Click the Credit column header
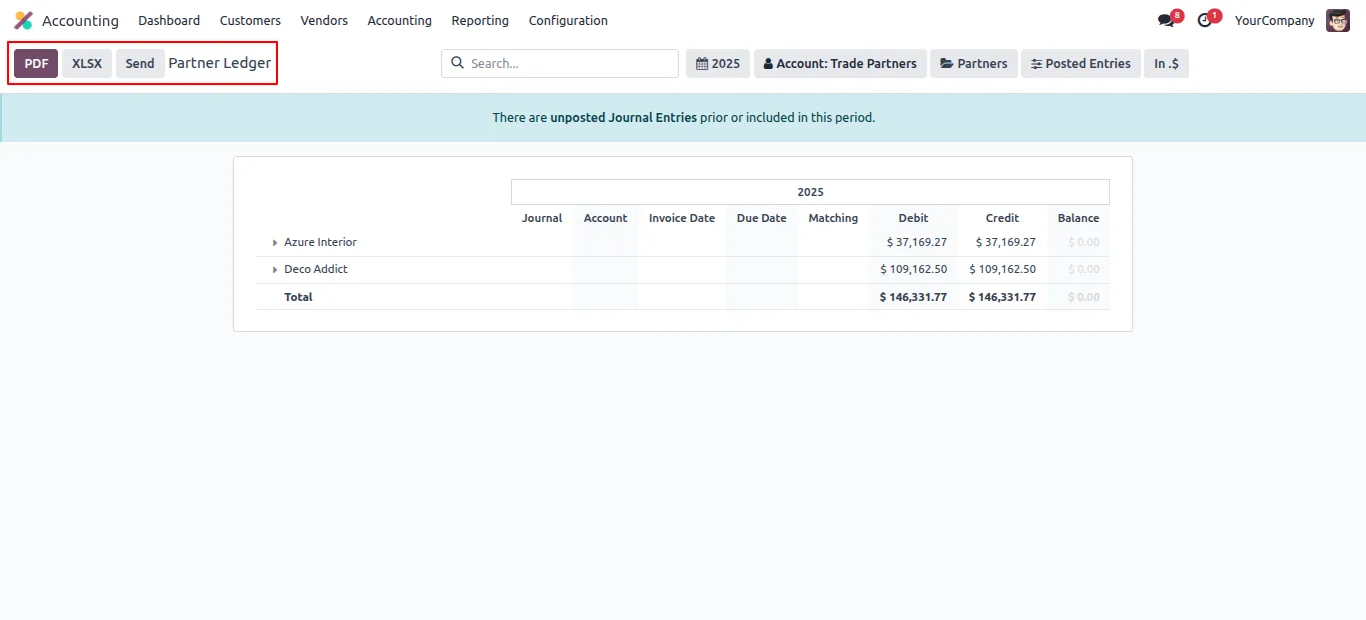The width and height of the screenshot is (1366, 620). (1002, 218)
